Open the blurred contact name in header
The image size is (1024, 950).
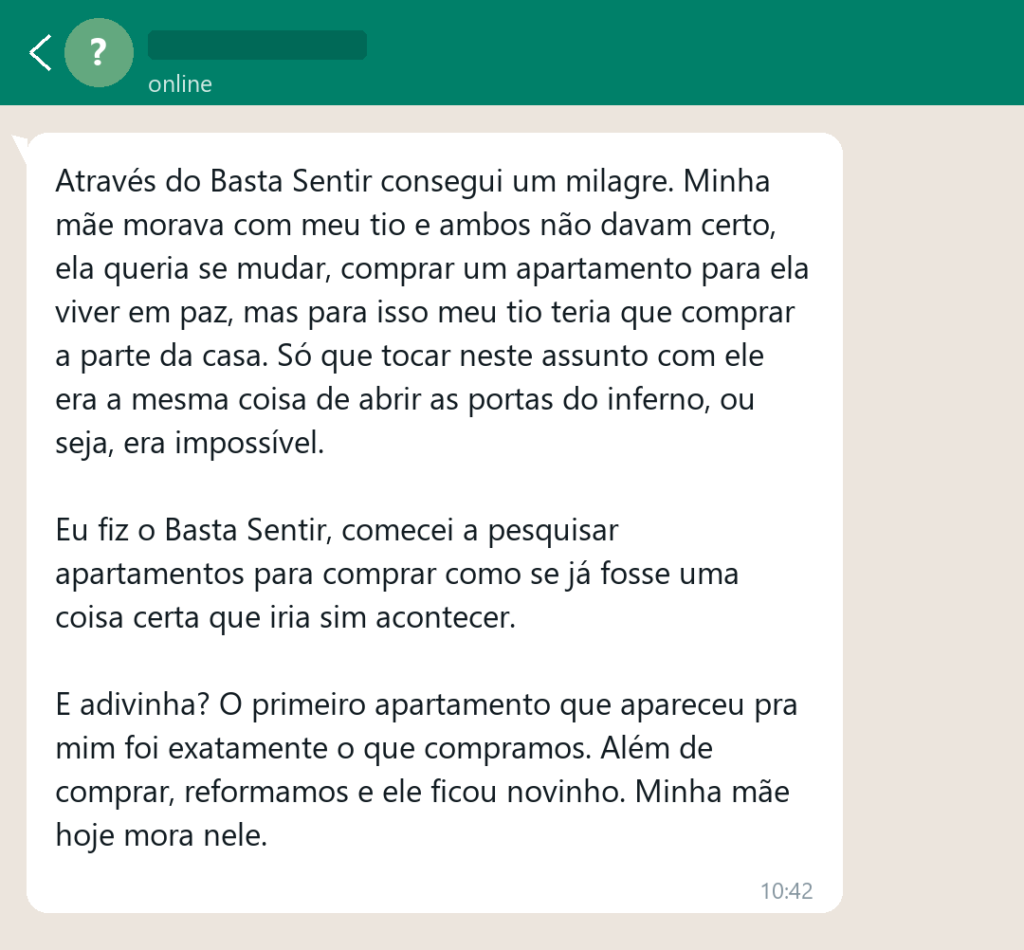coord(257,45)
